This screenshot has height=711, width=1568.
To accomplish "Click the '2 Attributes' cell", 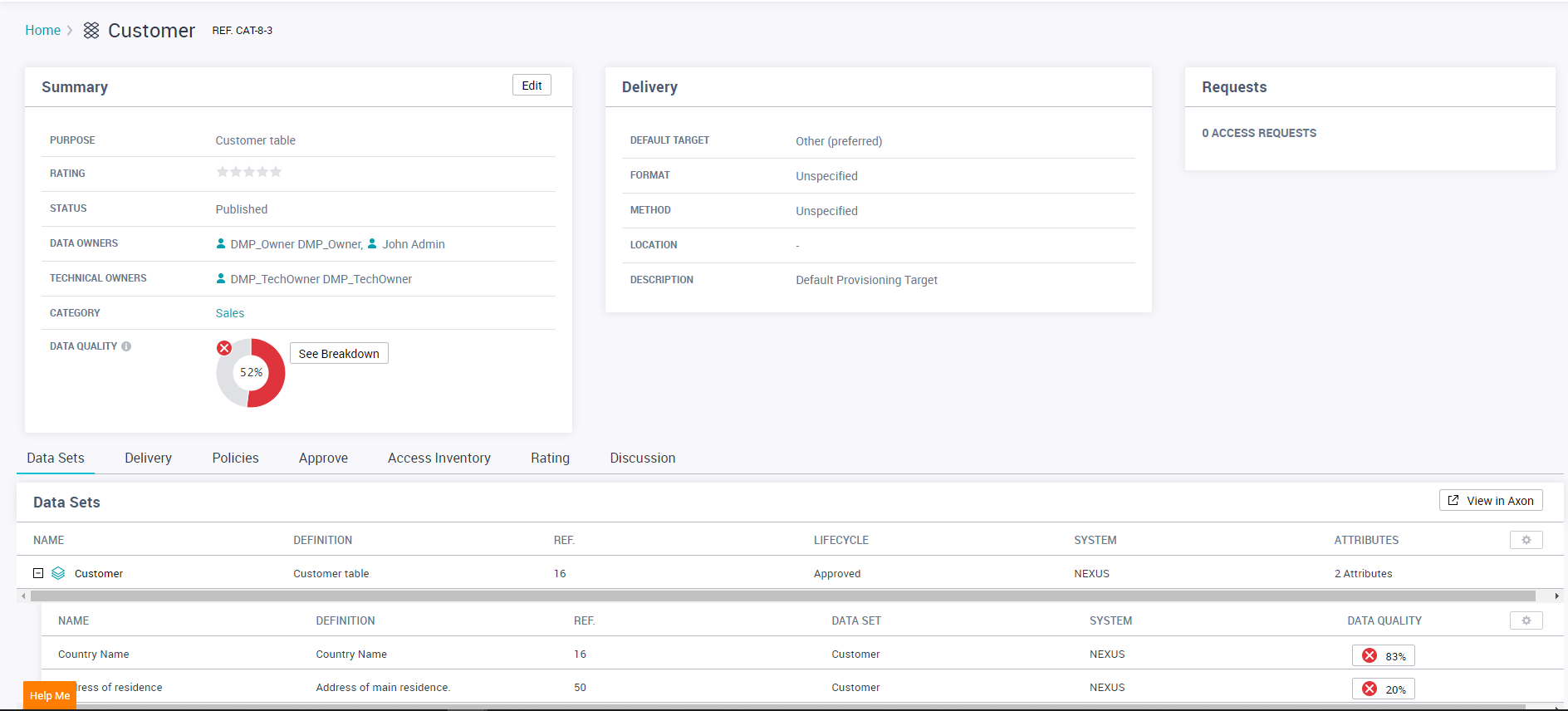I will (x=1364, y=573).
